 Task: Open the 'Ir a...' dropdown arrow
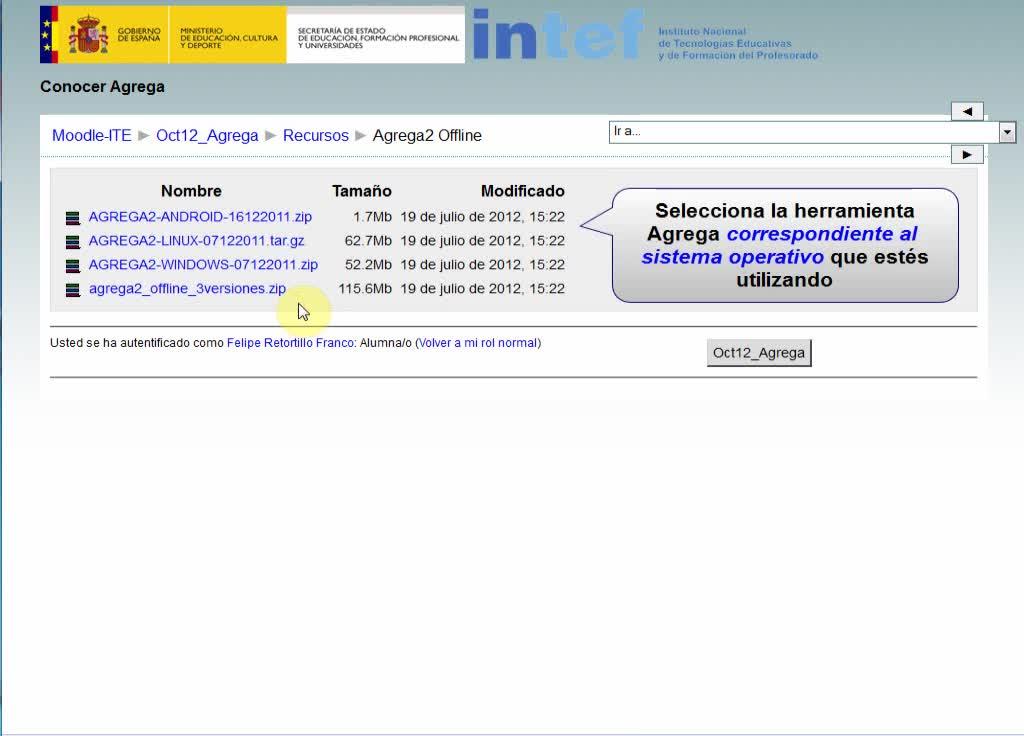(x=1007, y=133)
